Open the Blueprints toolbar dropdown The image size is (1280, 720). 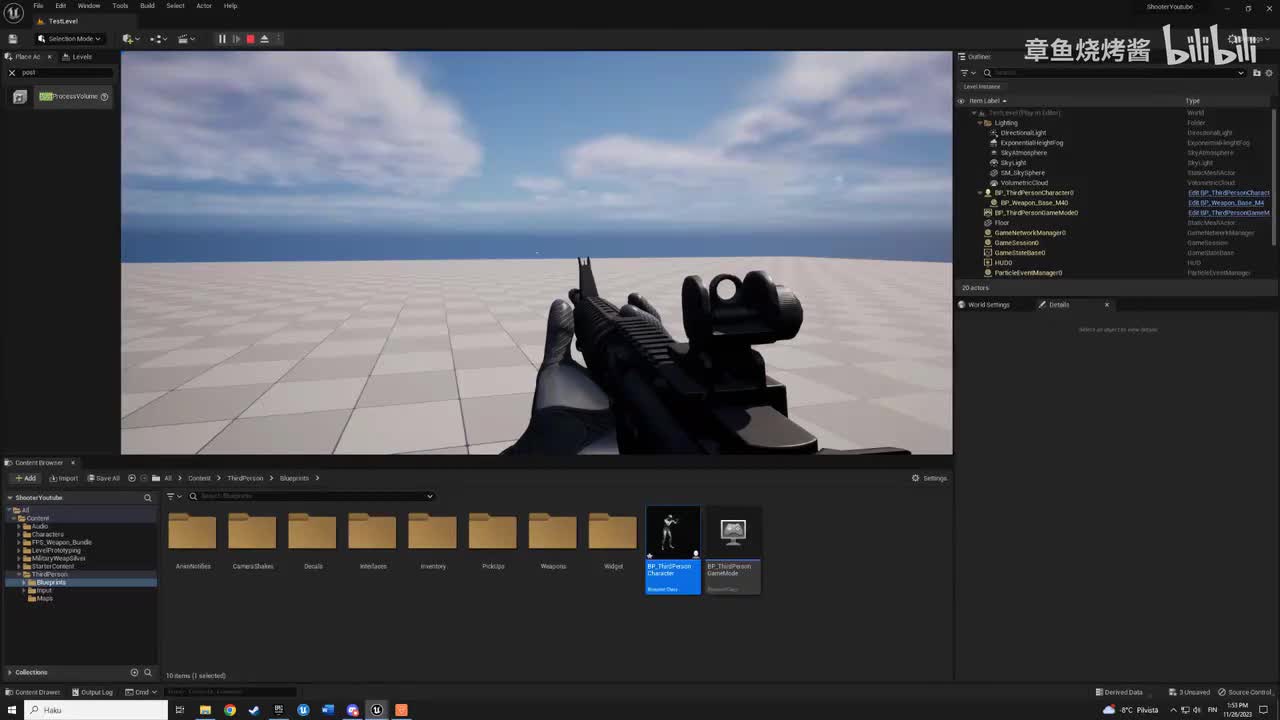(158, 39)
